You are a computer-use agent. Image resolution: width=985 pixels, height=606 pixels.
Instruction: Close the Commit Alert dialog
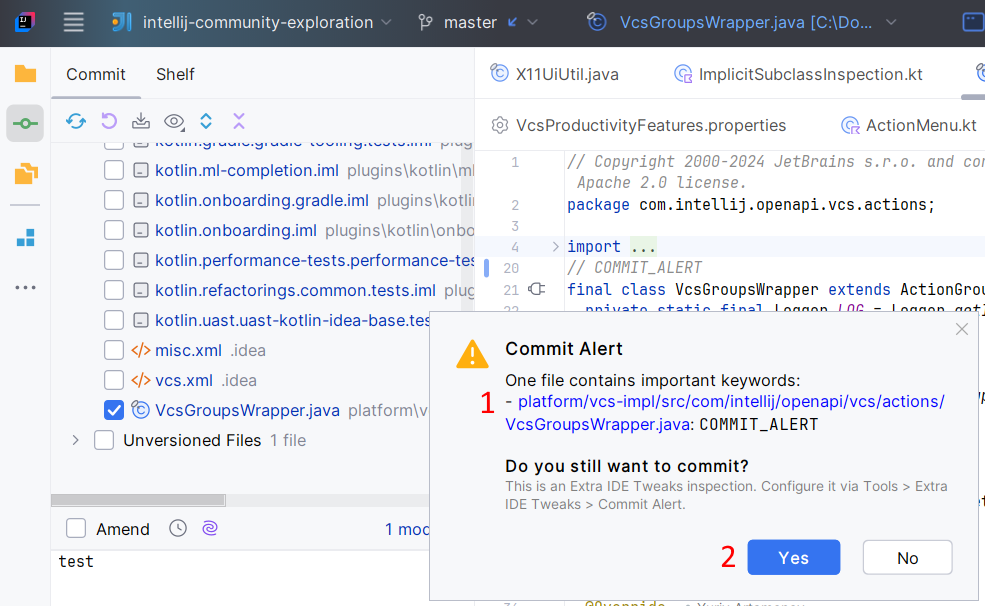point(962,329)
